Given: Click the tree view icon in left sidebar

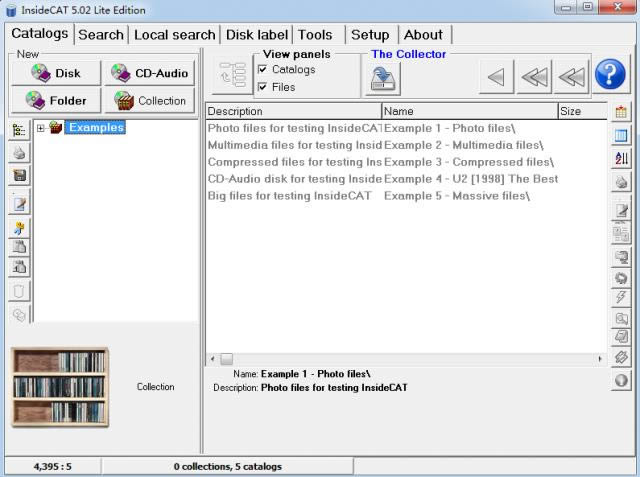Looking at the screenshot, I should [x=19, y=131].
